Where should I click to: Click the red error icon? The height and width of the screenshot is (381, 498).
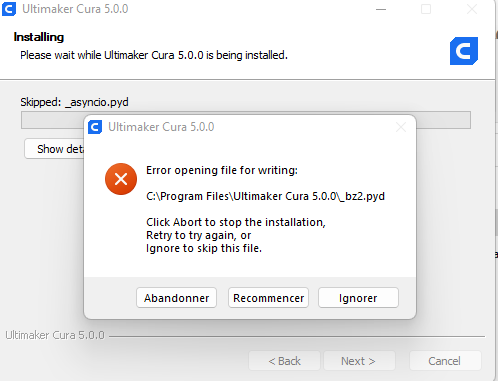pyautogui.click(x=121, y=179)
